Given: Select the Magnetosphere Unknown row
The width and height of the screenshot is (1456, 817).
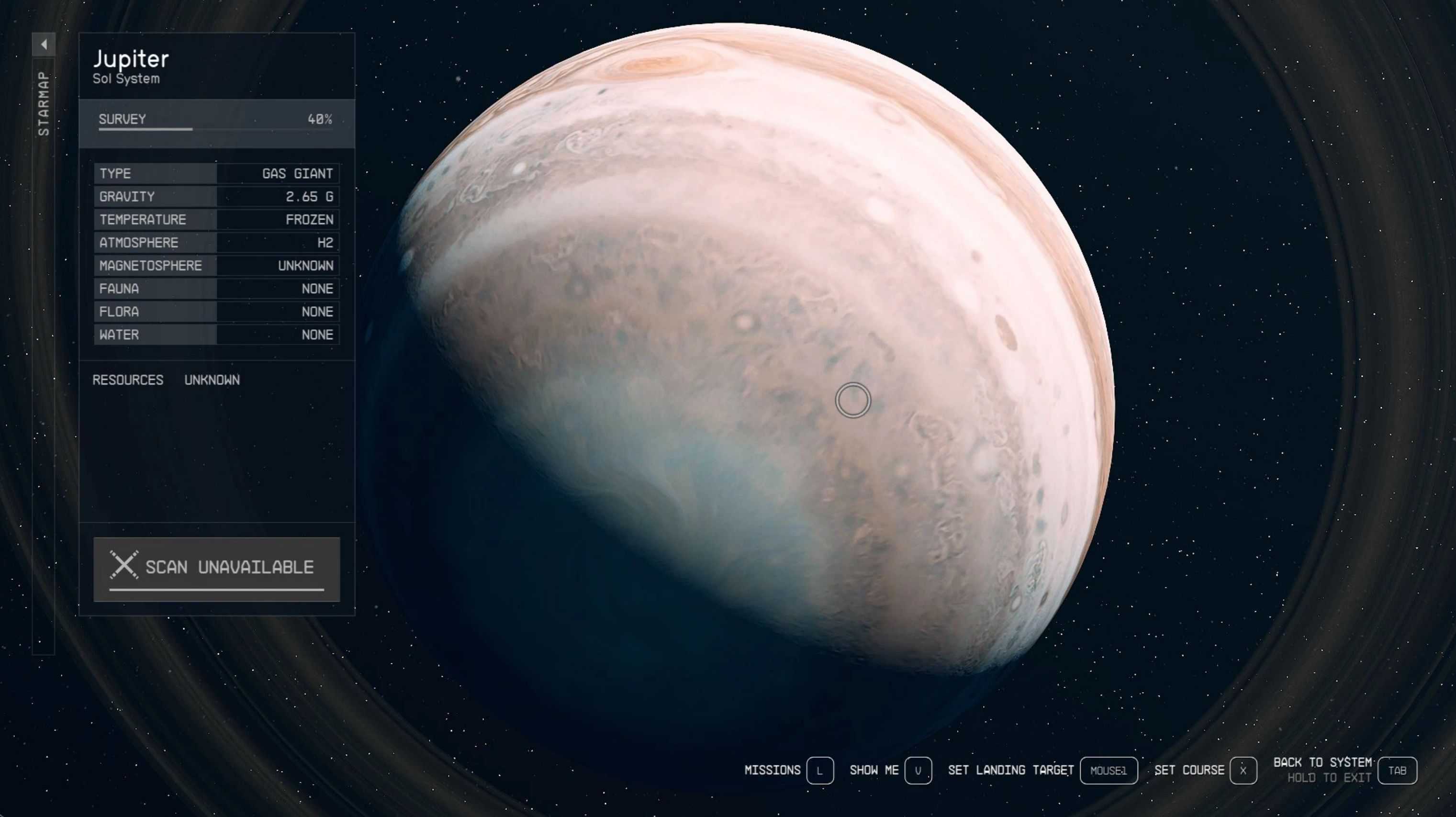Looking at the screenshot, I should coord(216,266).
